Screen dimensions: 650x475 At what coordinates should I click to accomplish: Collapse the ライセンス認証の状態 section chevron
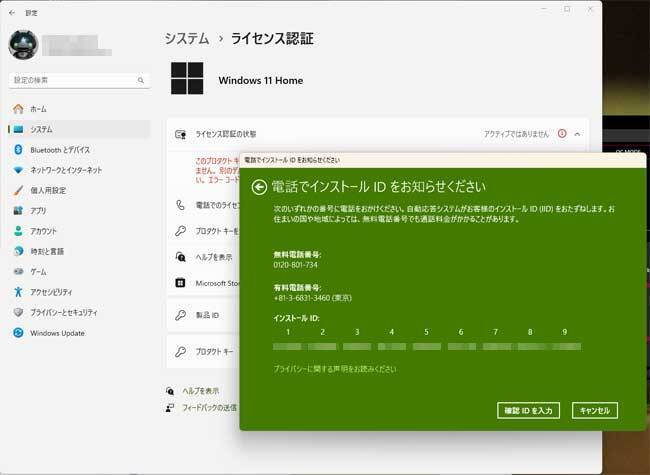577,134
